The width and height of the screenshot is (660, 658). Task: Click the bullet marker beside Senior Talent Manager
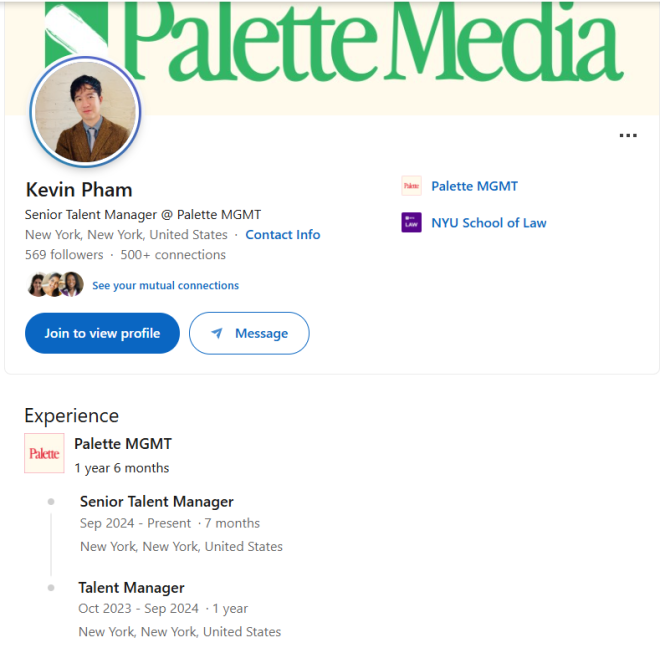(x=51, y=501)
